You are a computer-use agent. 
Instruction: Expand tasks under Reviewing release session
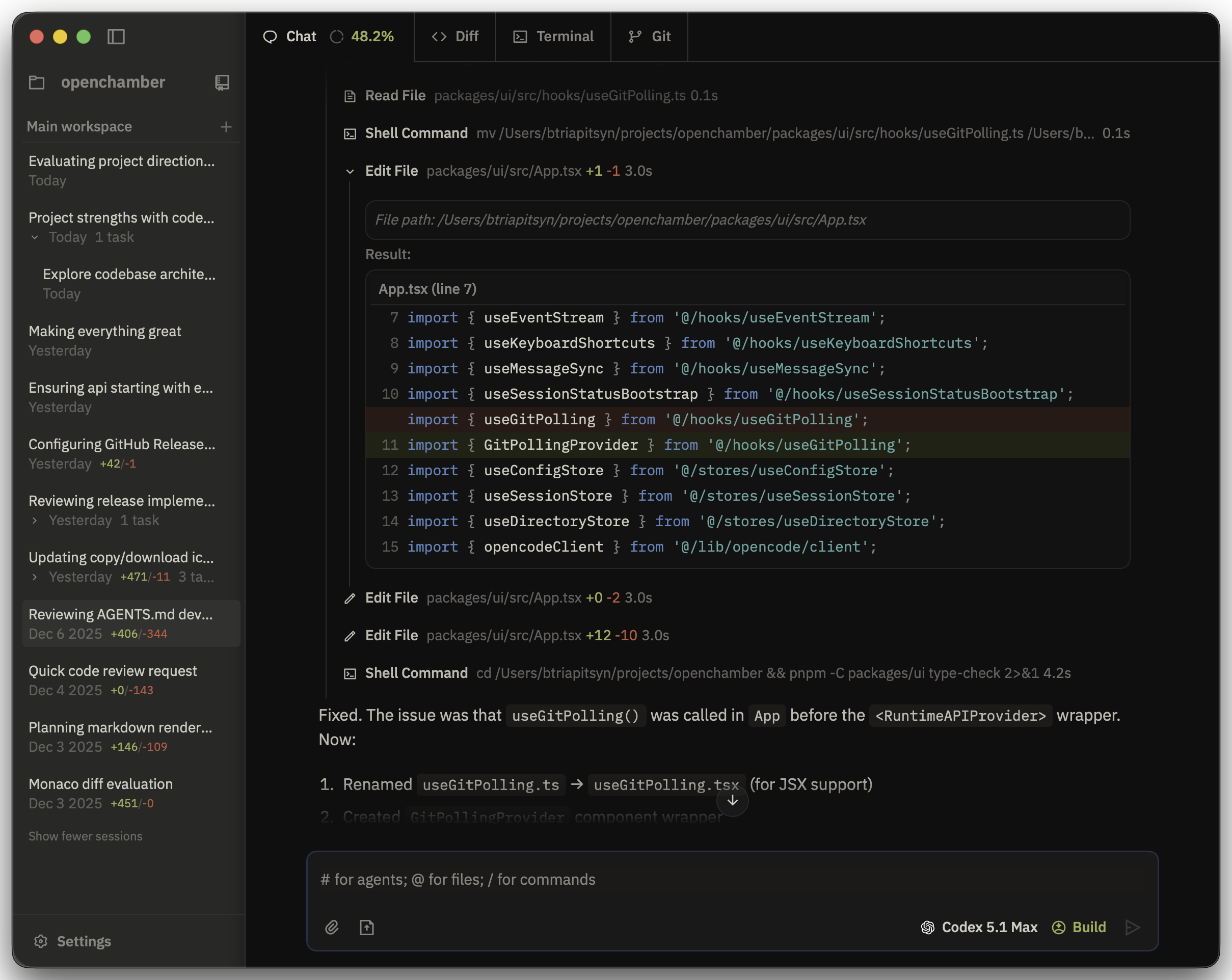click(x=35, y=520)
